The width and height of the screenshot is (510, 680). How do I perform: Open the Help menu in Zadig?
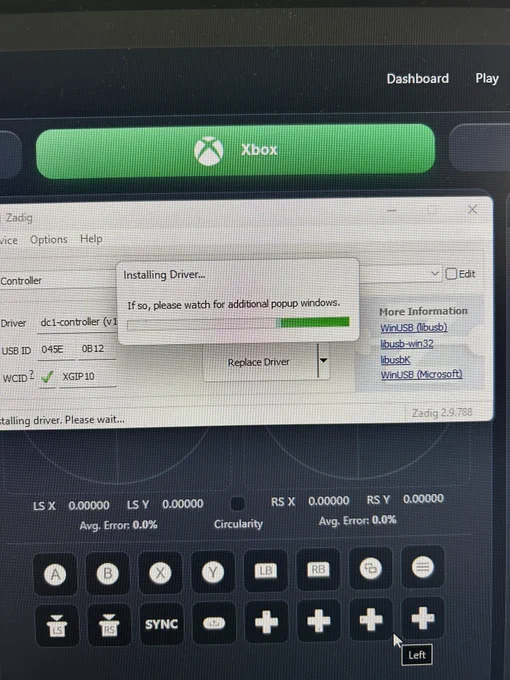pyautogui.click(x=91, y=239)
